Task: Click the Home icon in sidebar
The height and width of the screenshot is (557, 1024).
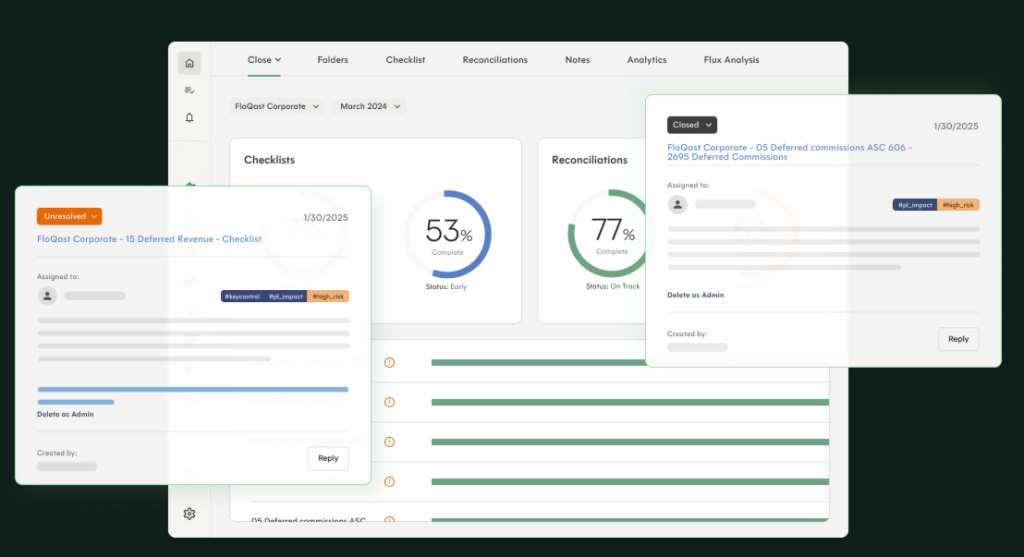Action: tap(189, 63)
